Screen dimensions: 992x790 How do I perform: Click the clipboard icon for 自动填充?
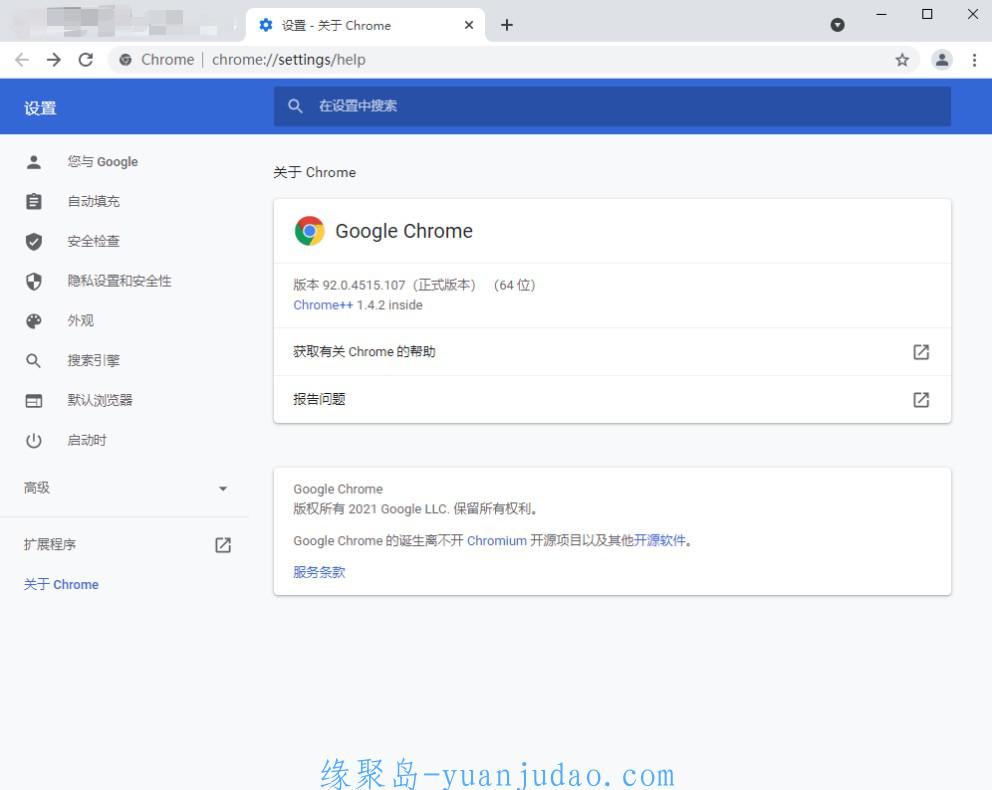(34, 201)
